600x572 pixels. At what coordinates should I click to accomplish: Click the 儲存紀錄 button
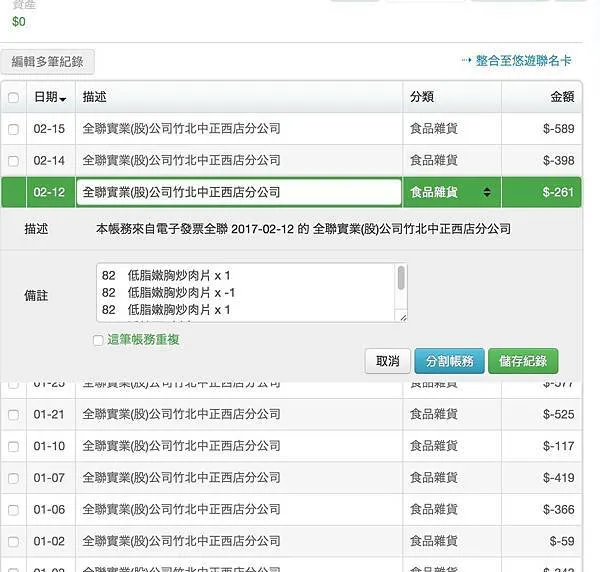[x=523, y=361]
